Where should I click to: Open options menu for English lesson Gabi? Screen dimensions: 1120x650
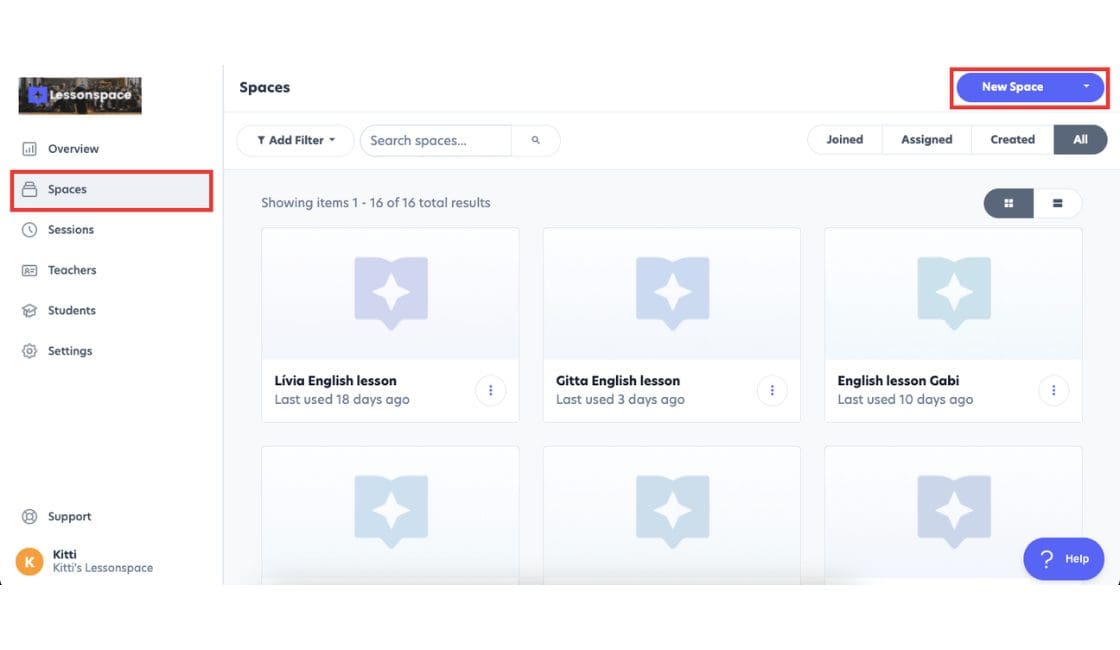pos(1053,390)
